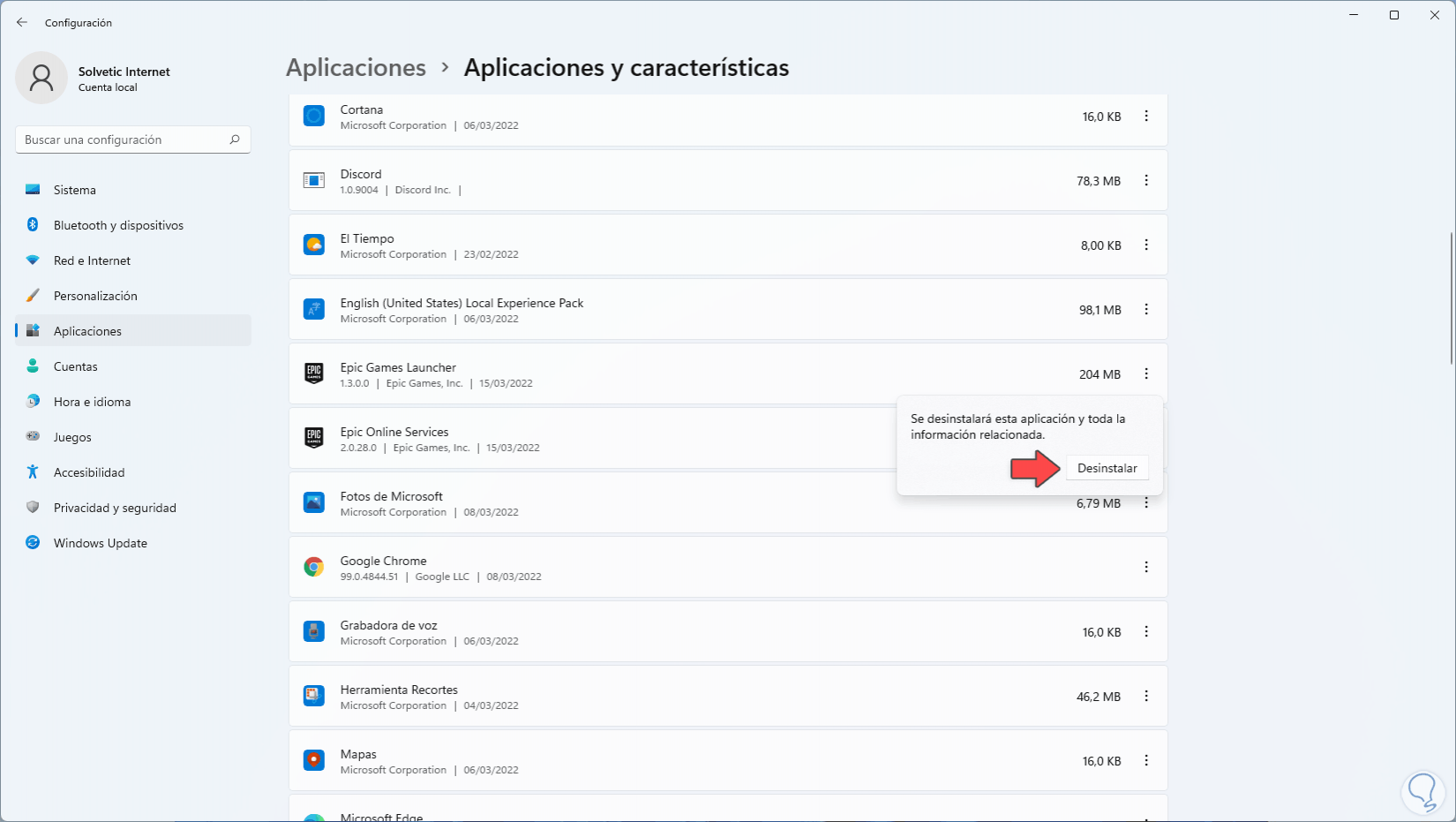
Task: Open the Solvetic Internet user avatar
Action: pyautogui.click(x=41, y=78)
